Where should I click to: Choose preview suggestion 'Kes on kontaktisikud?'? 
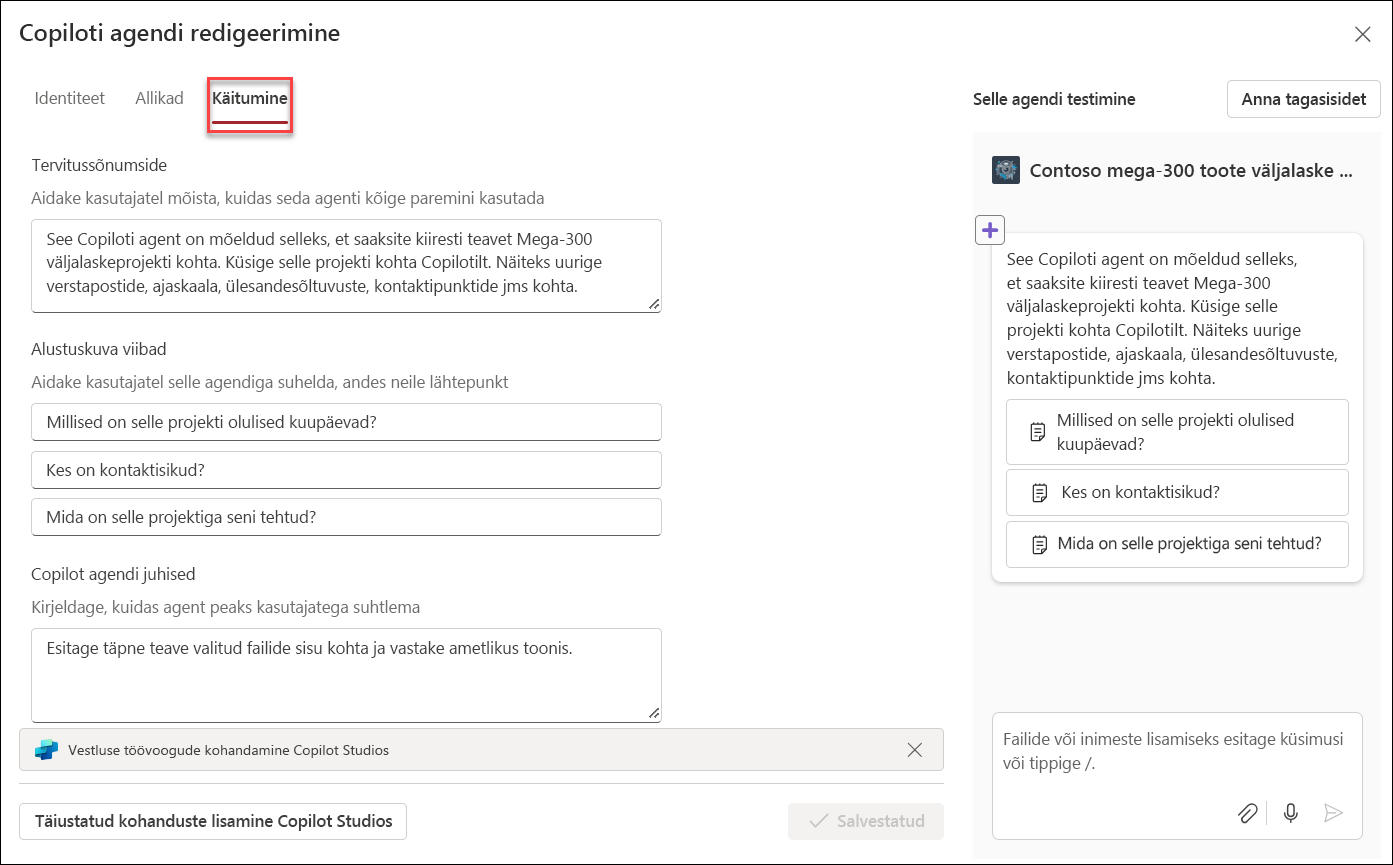1177,492
